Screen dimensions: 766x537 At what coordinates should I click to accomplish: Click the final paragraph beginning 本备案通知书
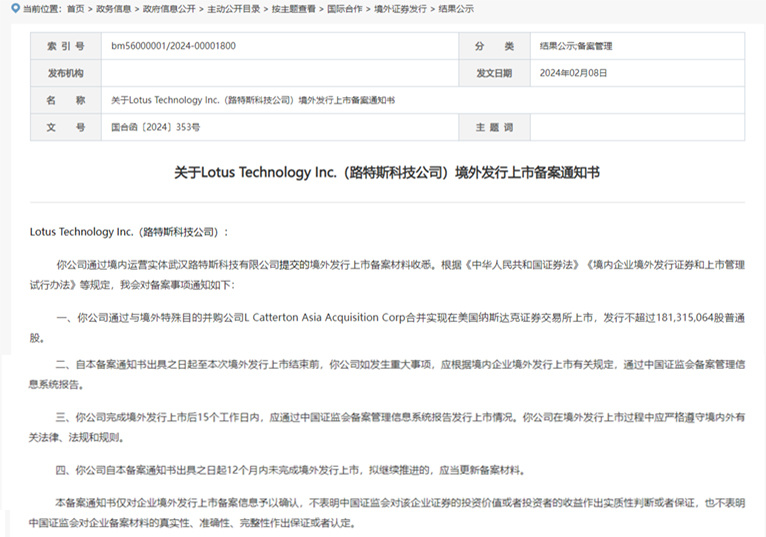[387, 513]
